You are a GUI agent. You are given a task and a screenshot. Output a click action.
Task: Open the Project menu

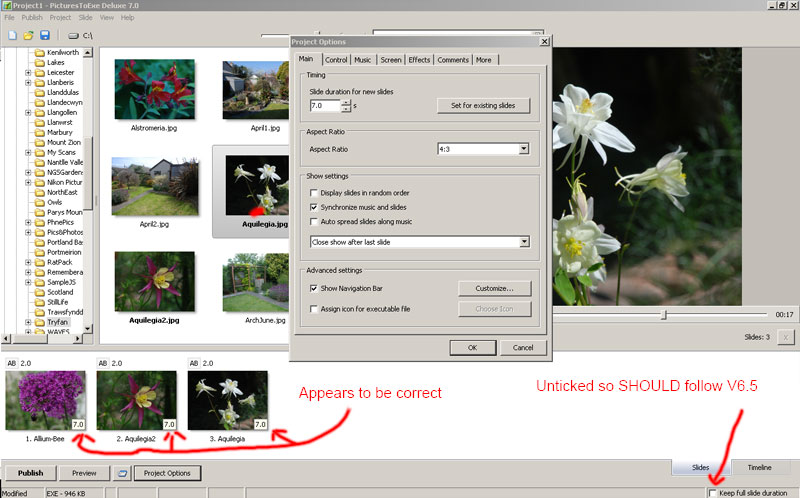click(60, 17)
